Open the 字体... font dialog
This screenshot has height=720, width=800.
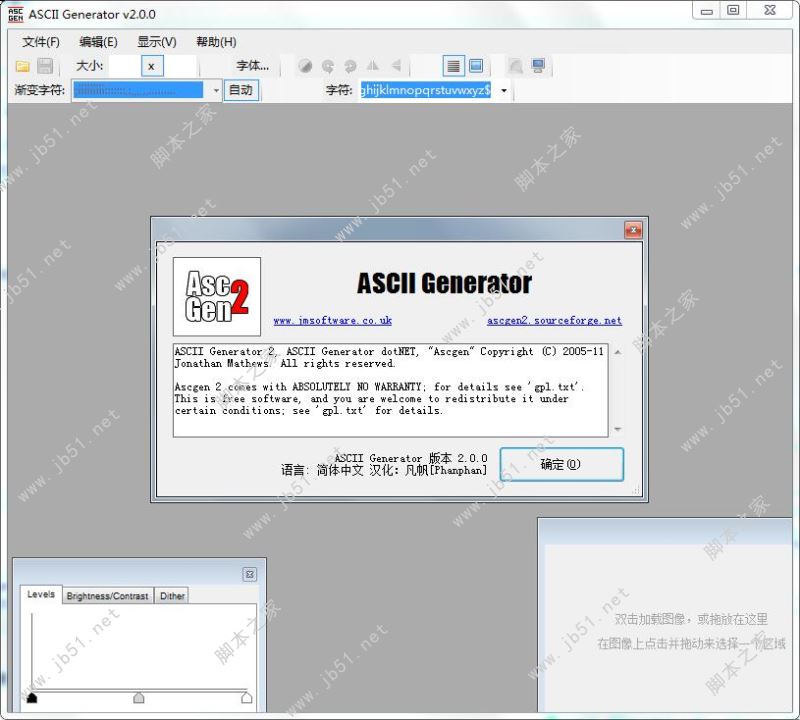253,66
